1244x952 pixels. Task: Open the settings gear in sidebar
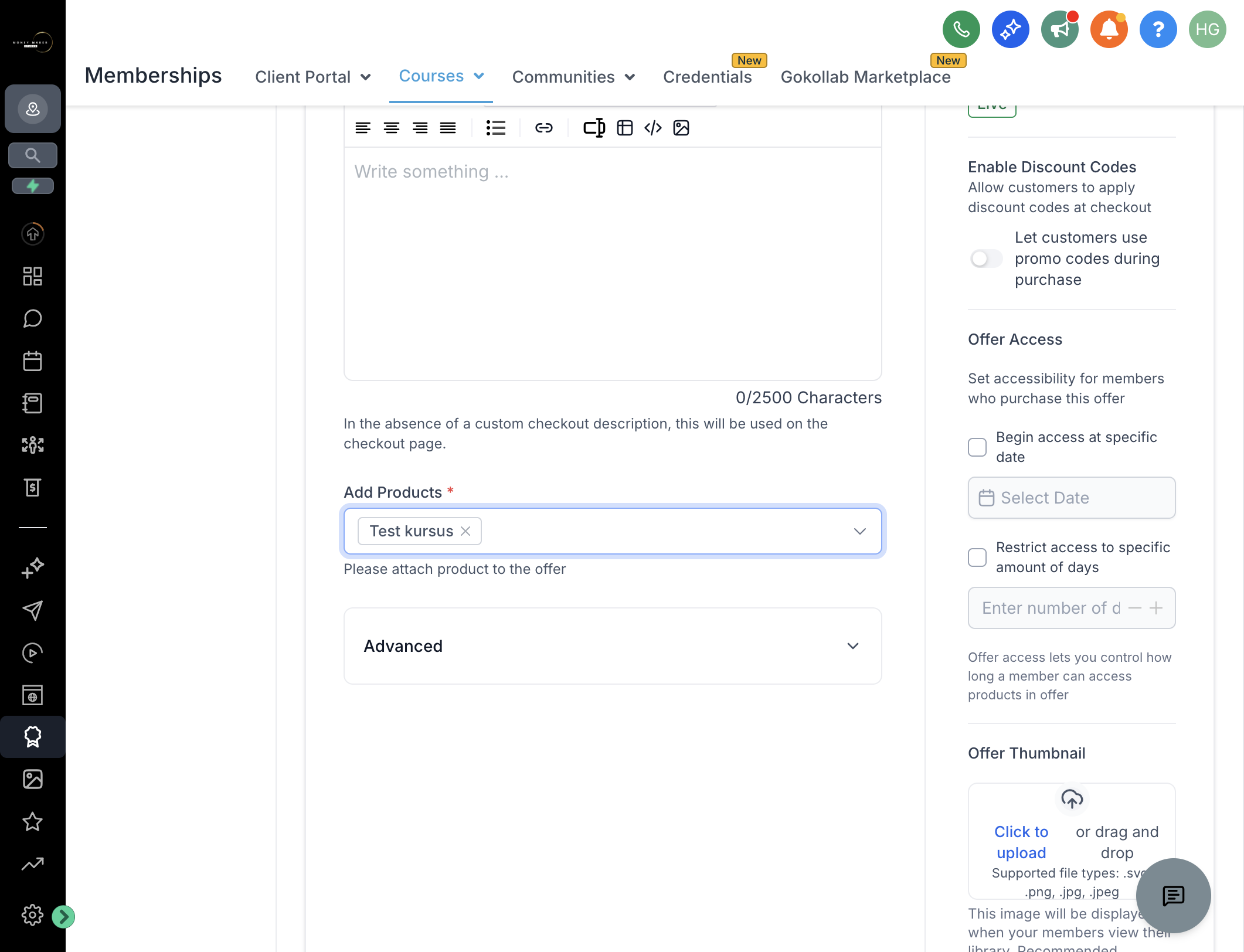(x=33, y=915)
